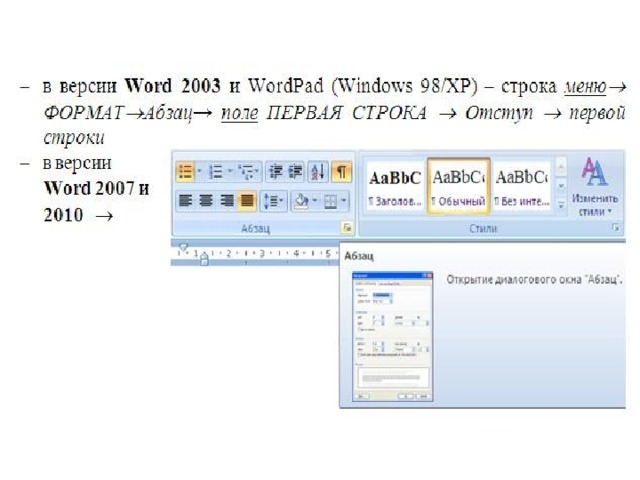Open the Абзац dialog launcher
Image resolution: width=640 pixels, height=480 pixels.
point(347,228)
